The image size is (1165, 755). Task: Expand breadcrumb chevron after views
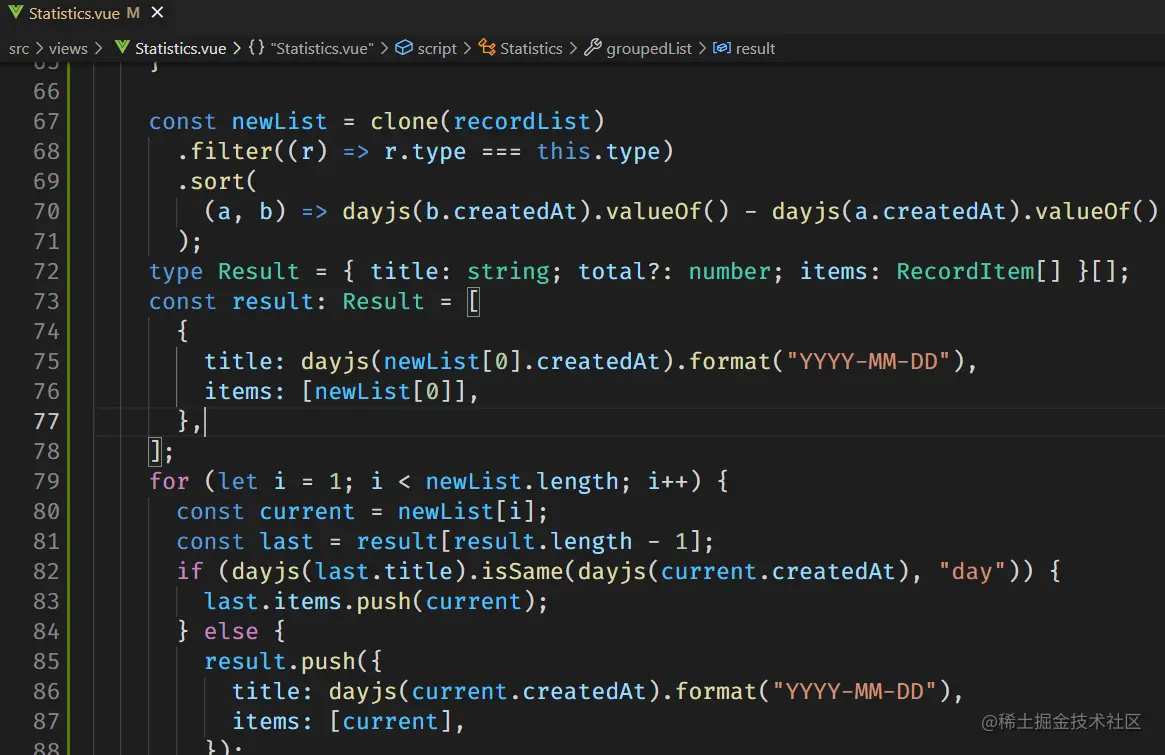[x=97, y=48]
